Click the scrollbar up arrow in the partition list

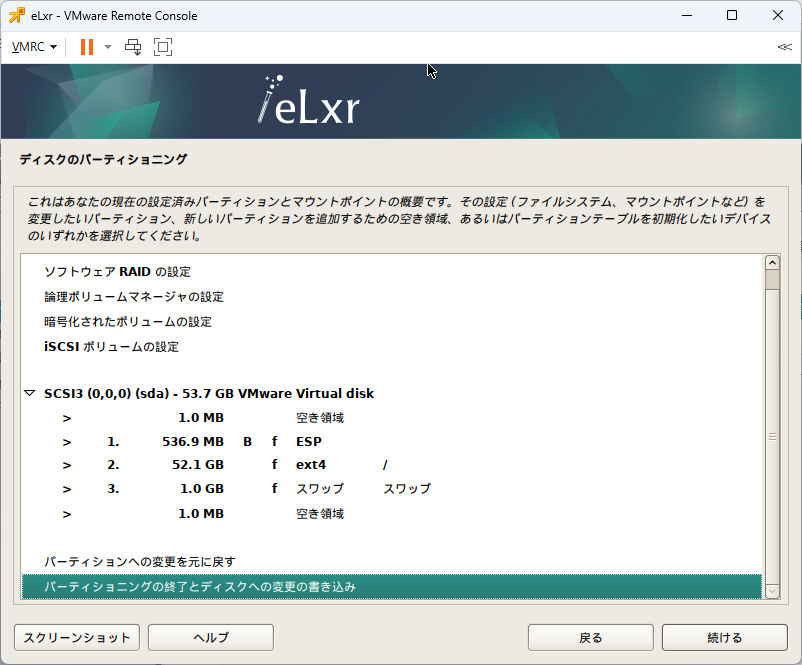point(772,263)
